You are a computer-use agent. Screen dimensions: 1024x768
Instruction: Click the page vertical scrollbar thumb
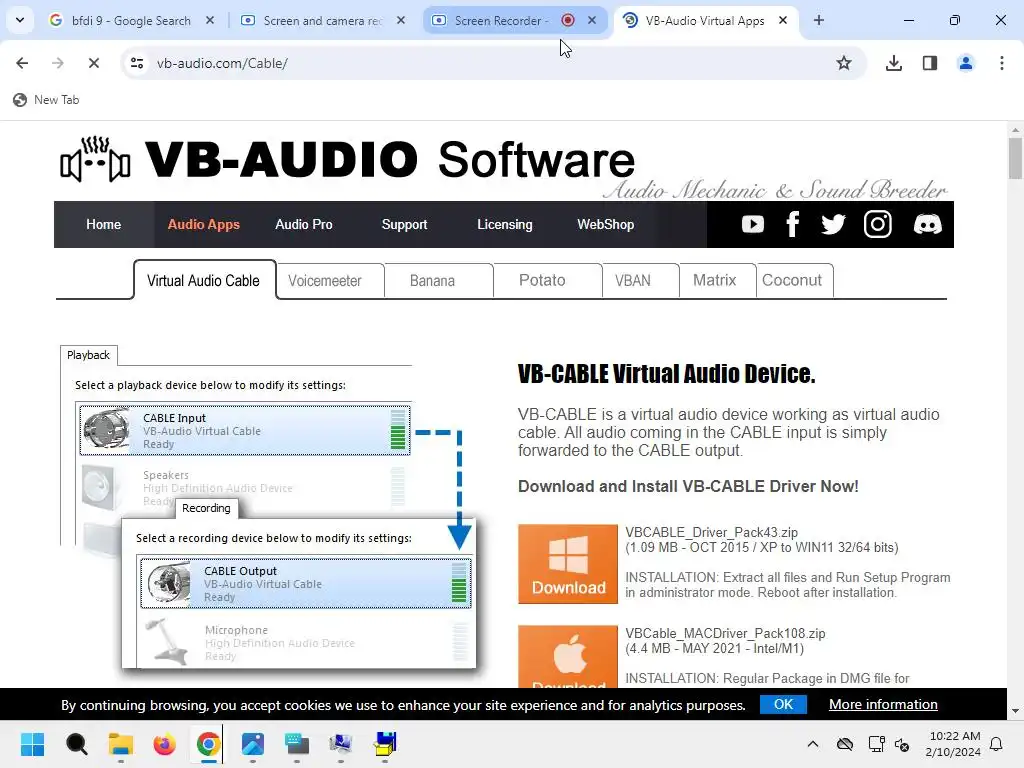click(x=1015, y=158)
